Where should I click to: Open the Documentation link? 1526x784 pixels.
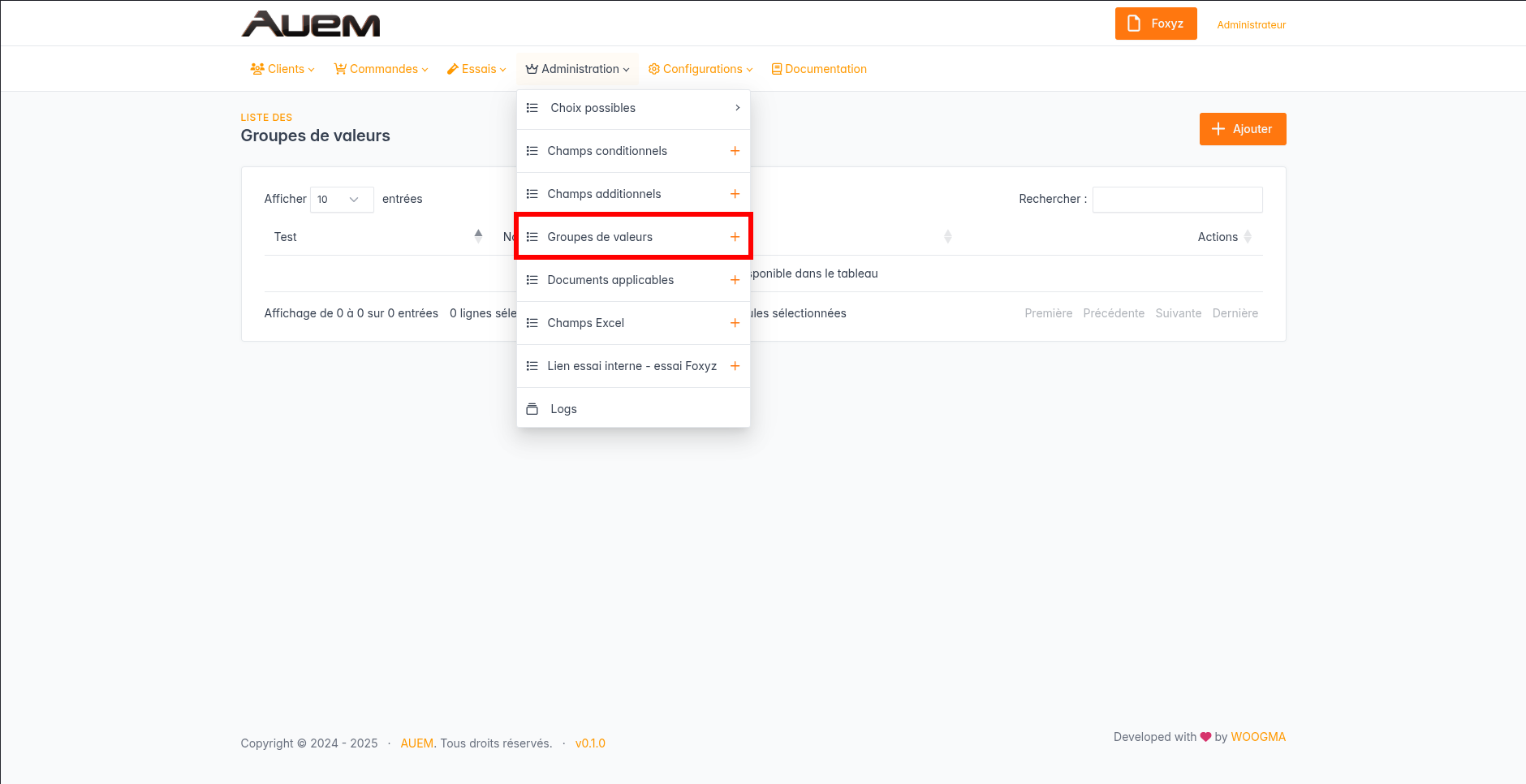coord(819,69)
